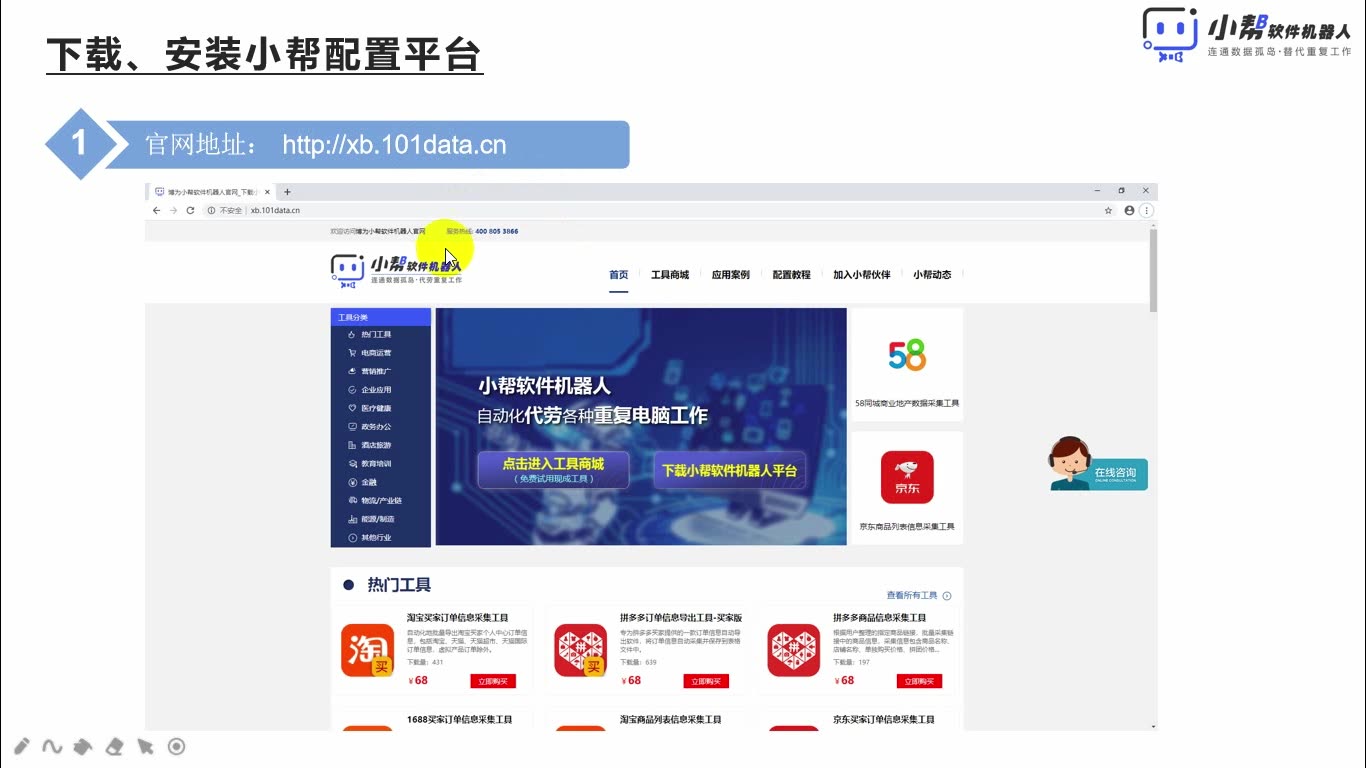Open the Chrome three-dot menu
The height and width of the screenshot is (768, 1366).
(x=1147, y=210)
